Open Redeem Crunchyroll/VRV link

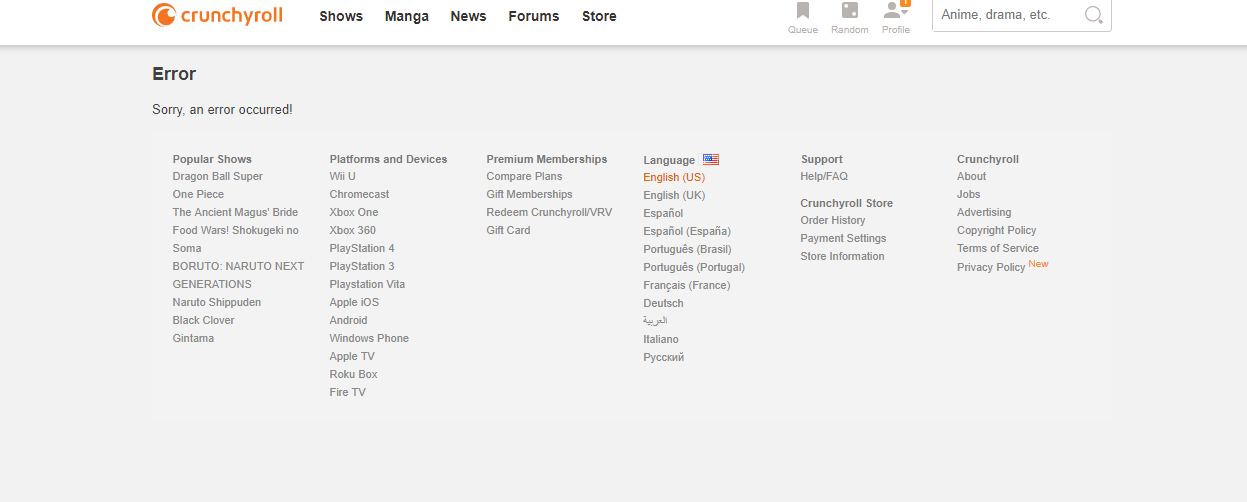(x=549, y=212)
